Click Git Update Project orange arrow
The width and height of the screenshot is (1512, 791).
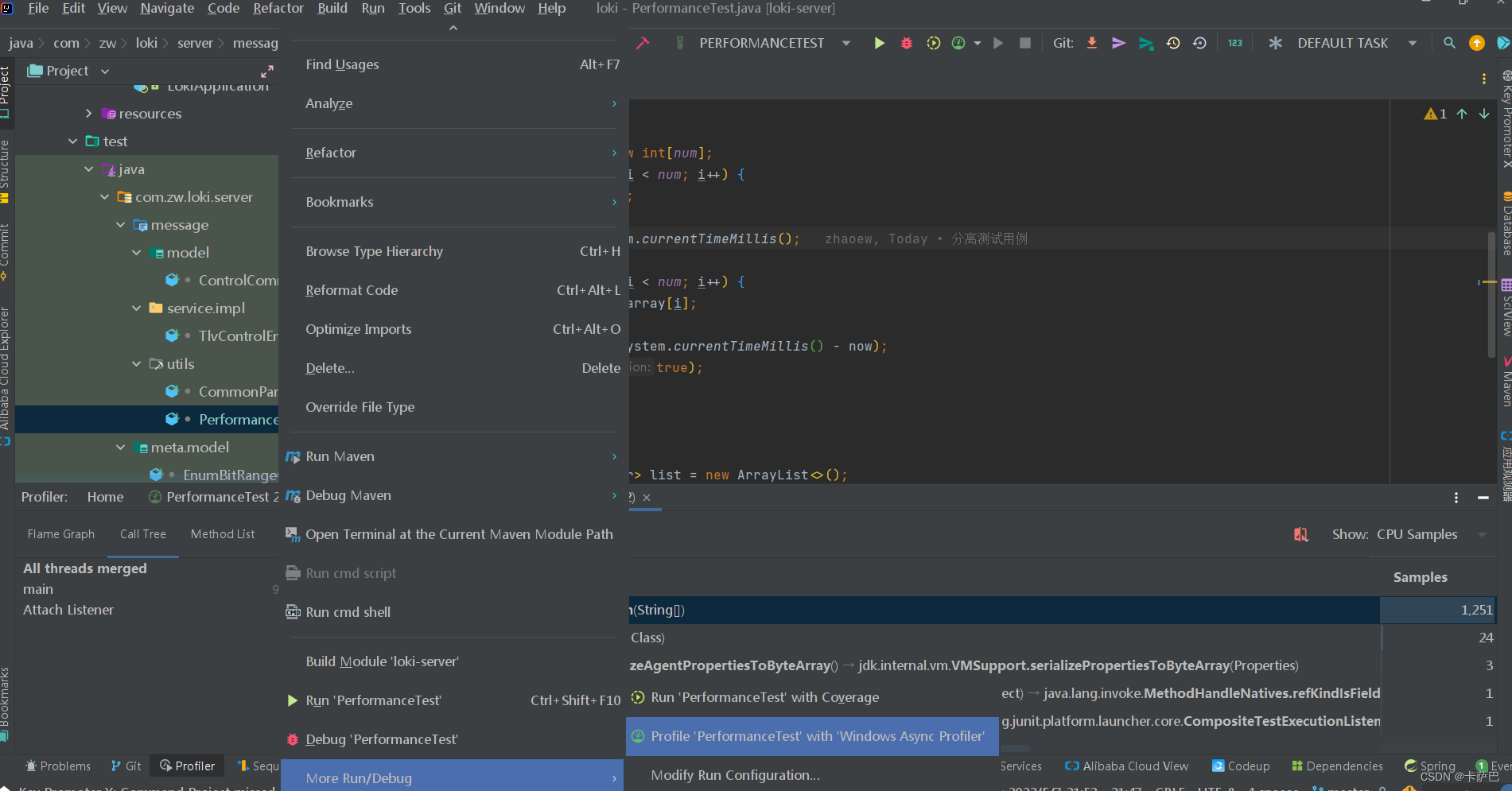point(1092,43)
